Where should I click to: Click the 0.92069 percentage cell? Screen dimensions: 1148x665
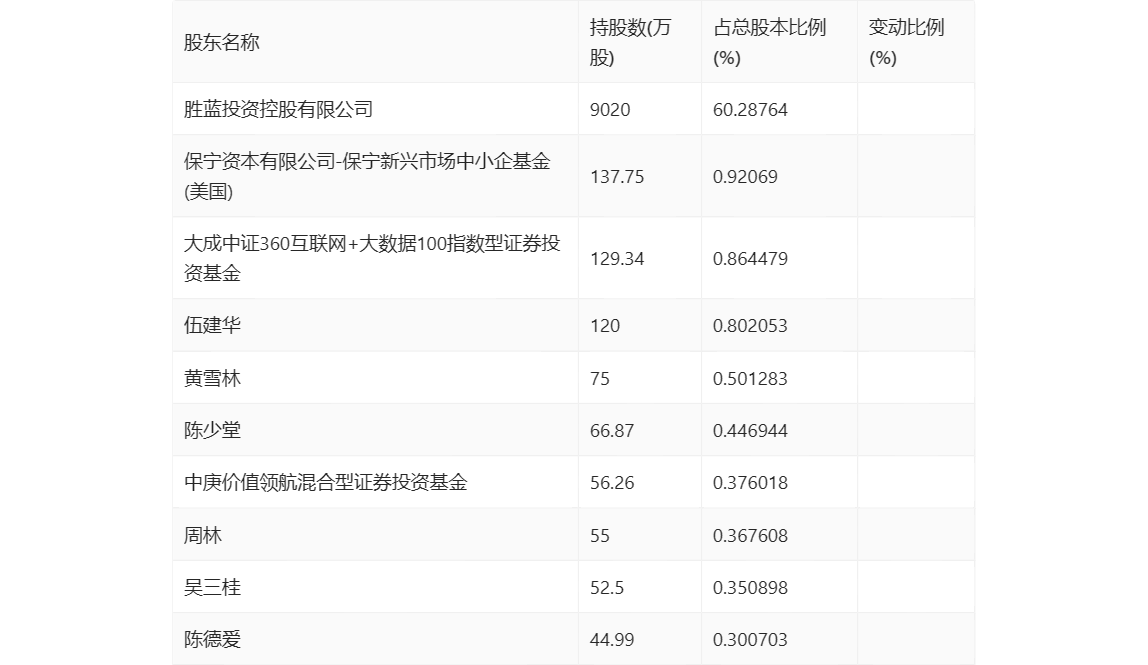pos(745,177)
